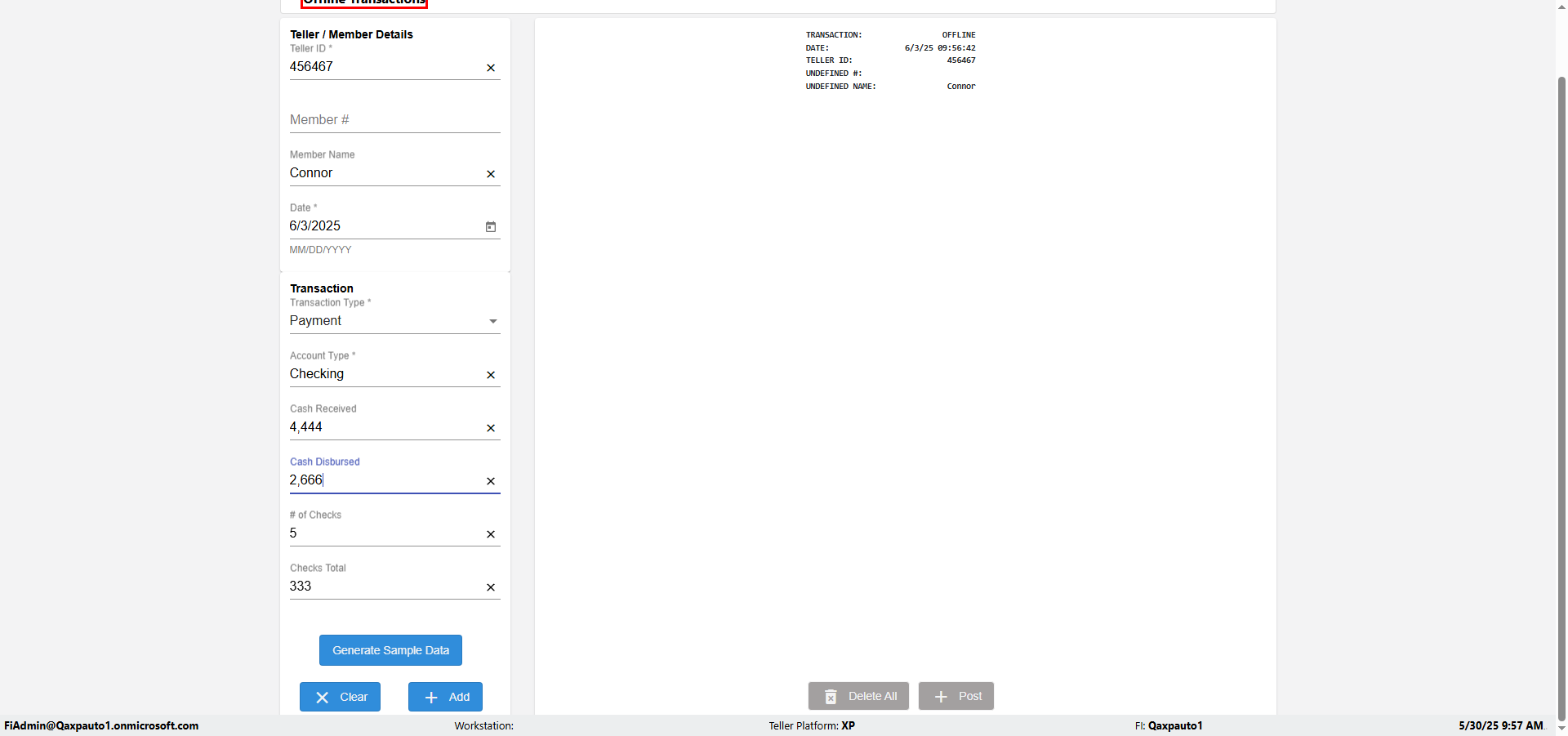Click the Clear button
1568x736 pixels.
(x=340, y=697)
